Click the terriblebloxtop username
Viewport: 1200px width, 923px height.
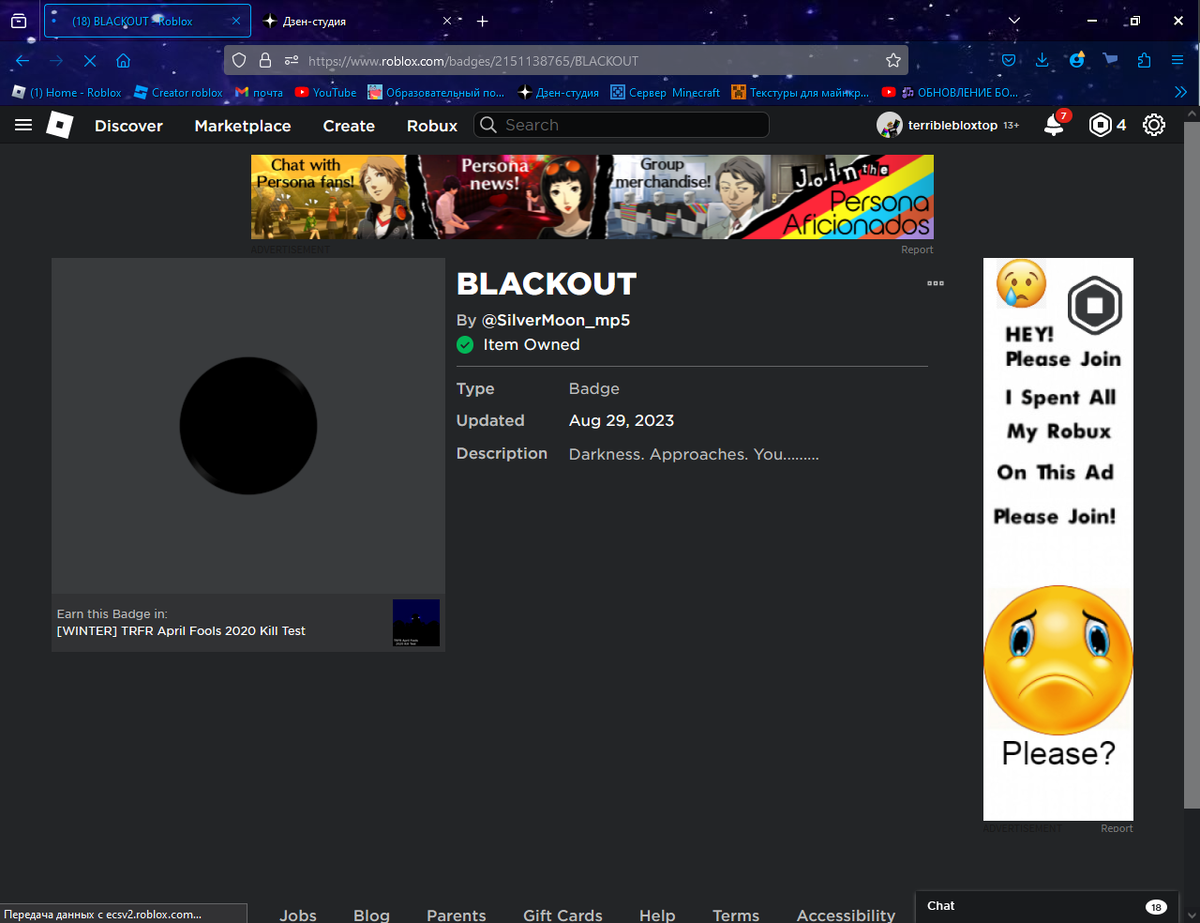(952, 125)
